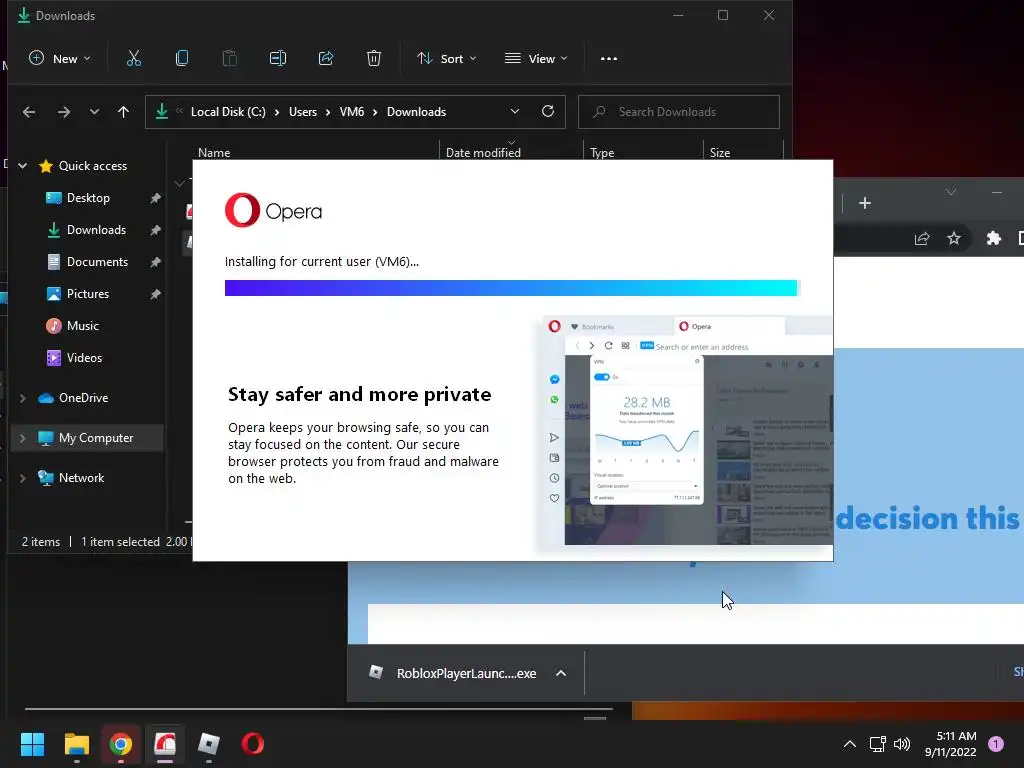This screenshot has height=768, width=1024.
Task: Open volume tray icon
Action: tap(902, 744)
